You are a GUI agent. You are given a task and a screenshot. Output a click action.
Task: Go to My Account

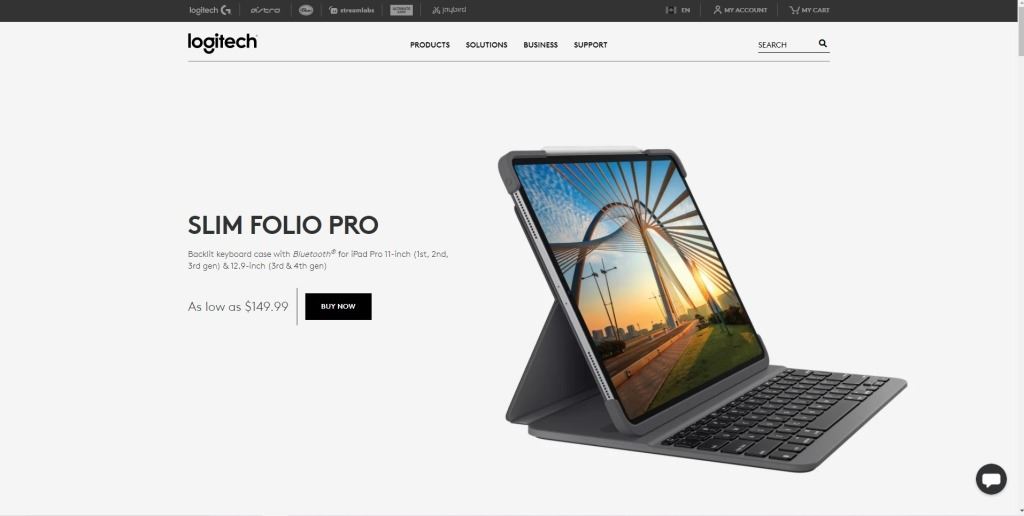tap(740, 10)
